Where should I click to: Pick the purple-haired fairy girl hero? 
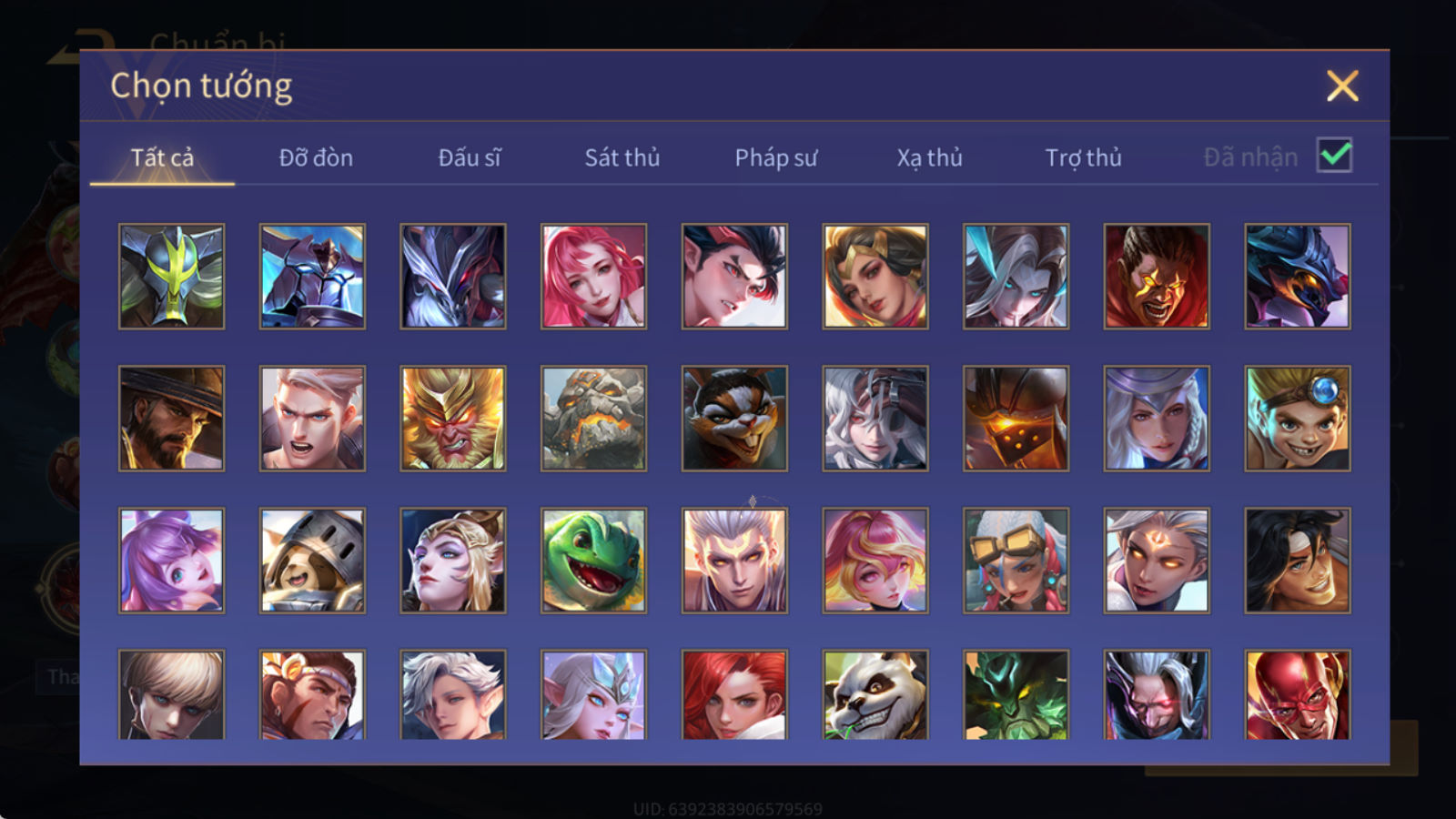pos(171,561)
